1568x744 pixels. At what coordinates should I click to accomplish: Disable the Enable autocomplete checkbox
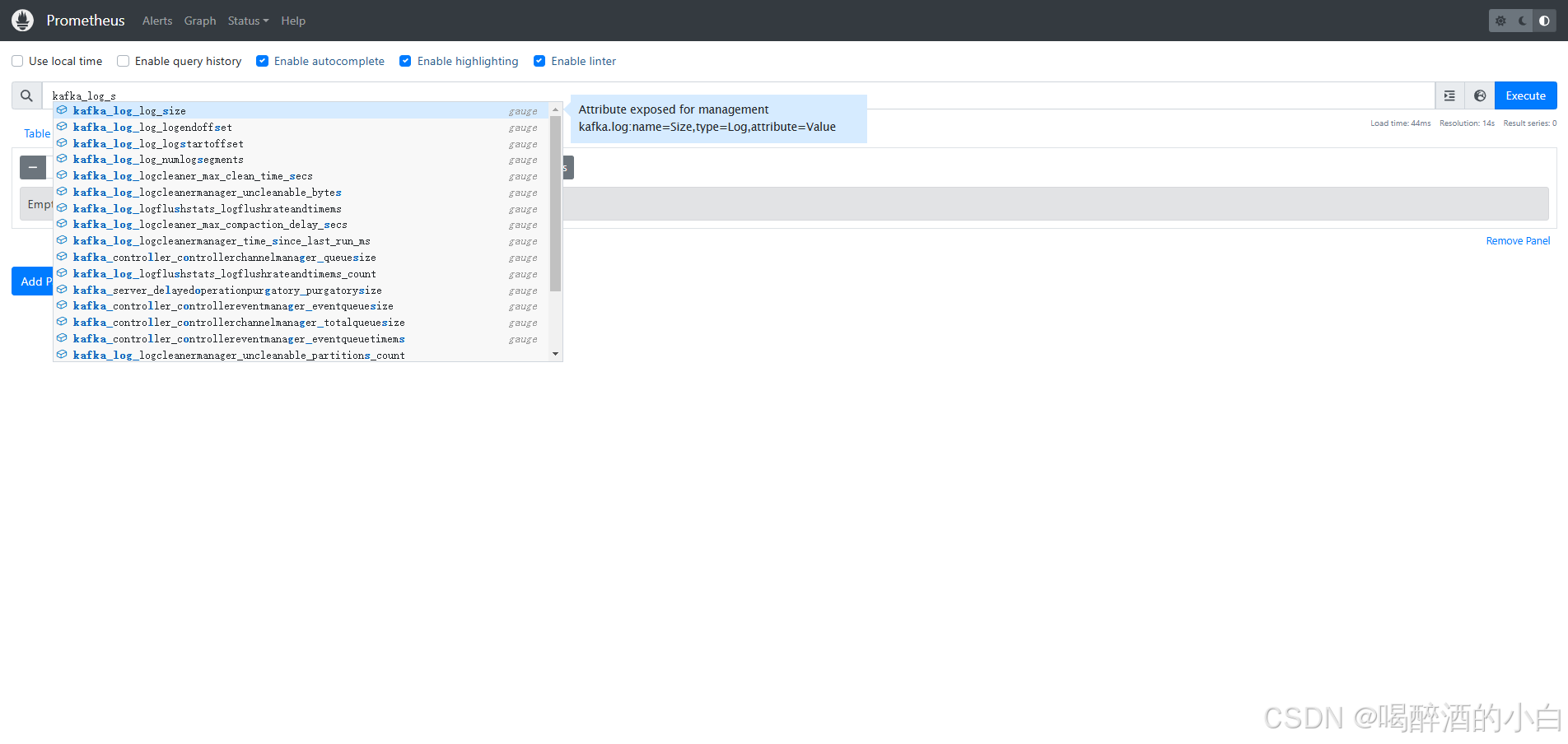tap(263, 61)
